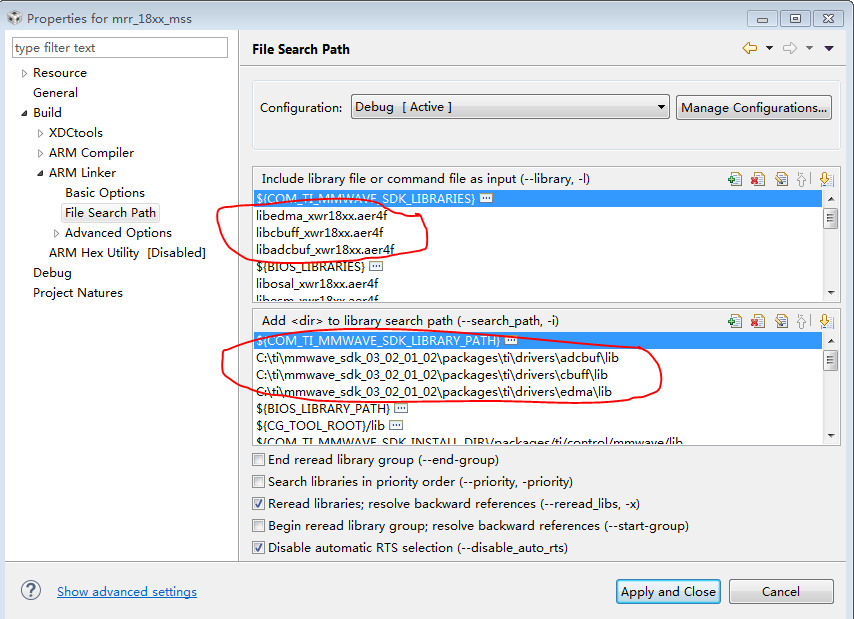Move selected search path entry down

(x=825, y=321)
